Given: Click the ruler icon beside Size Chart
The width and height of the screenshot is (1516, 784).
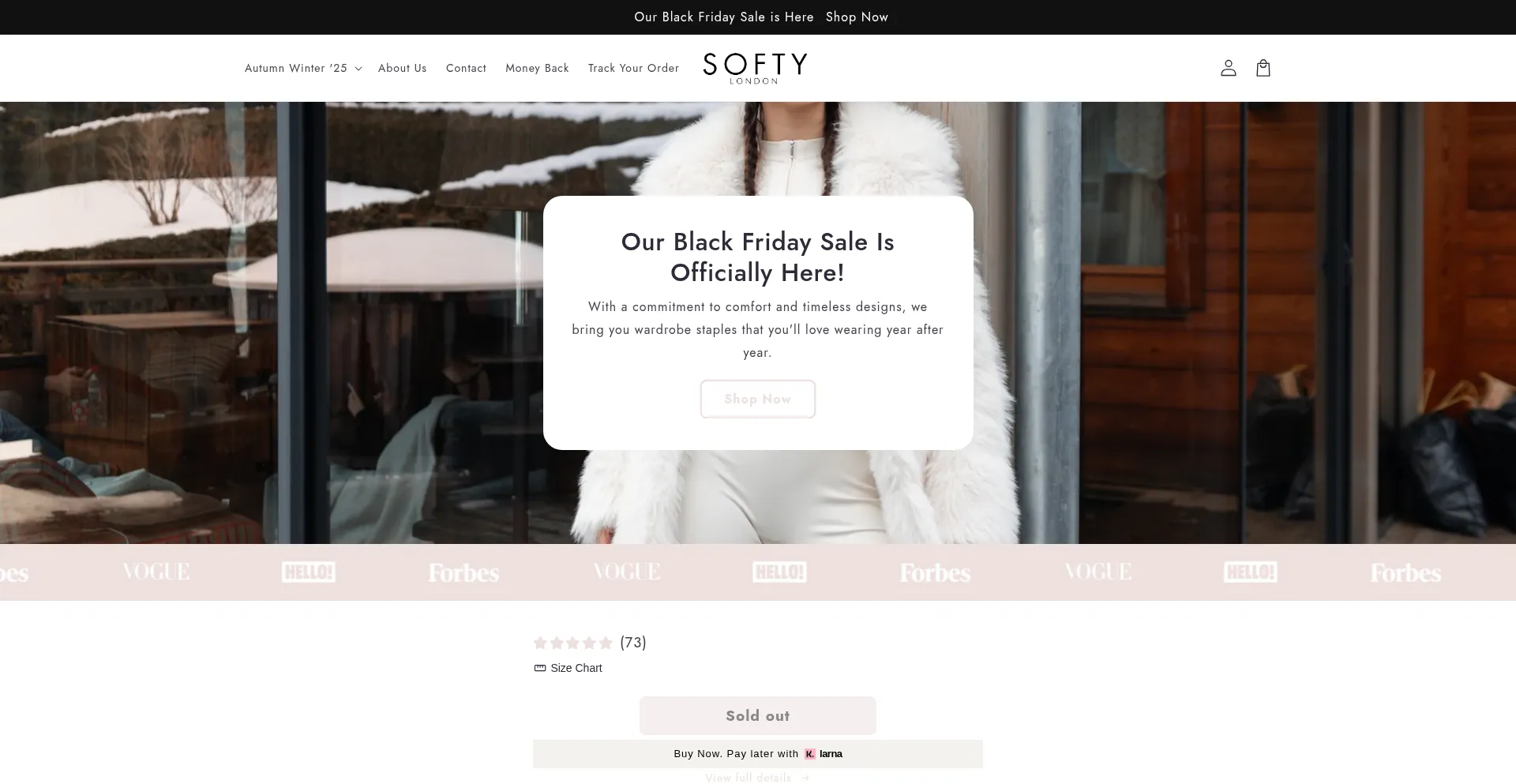Looking at the screenshot, I should coord(540,668).
